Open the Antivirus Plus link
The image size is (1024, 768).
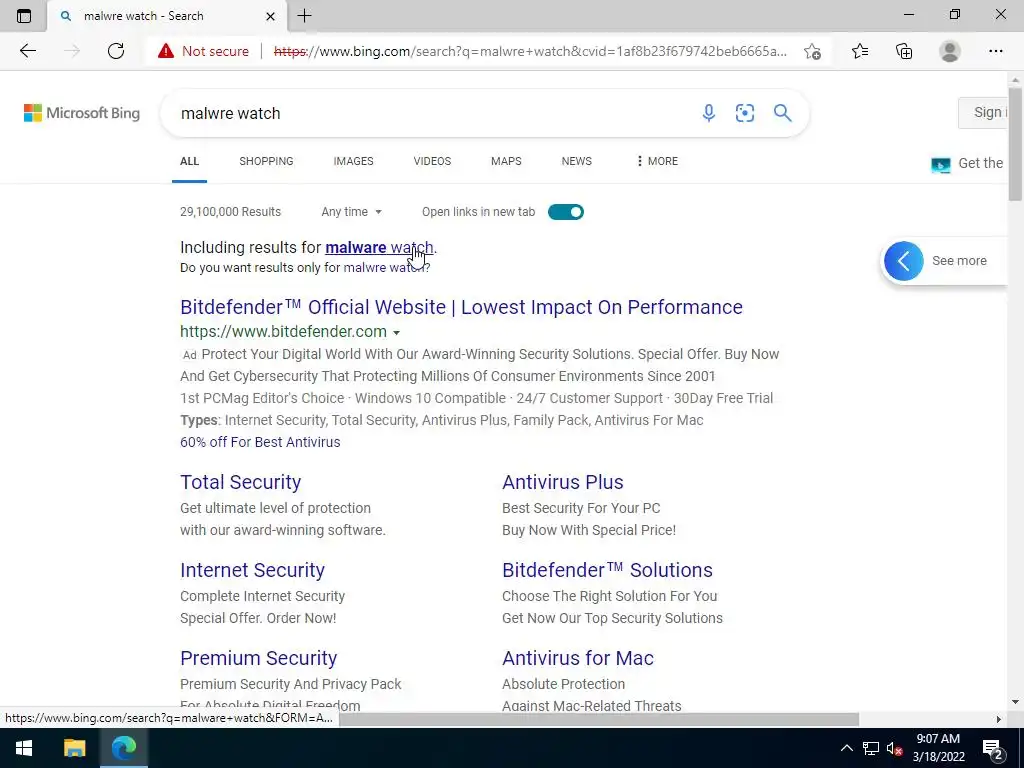tap(562, 482)
